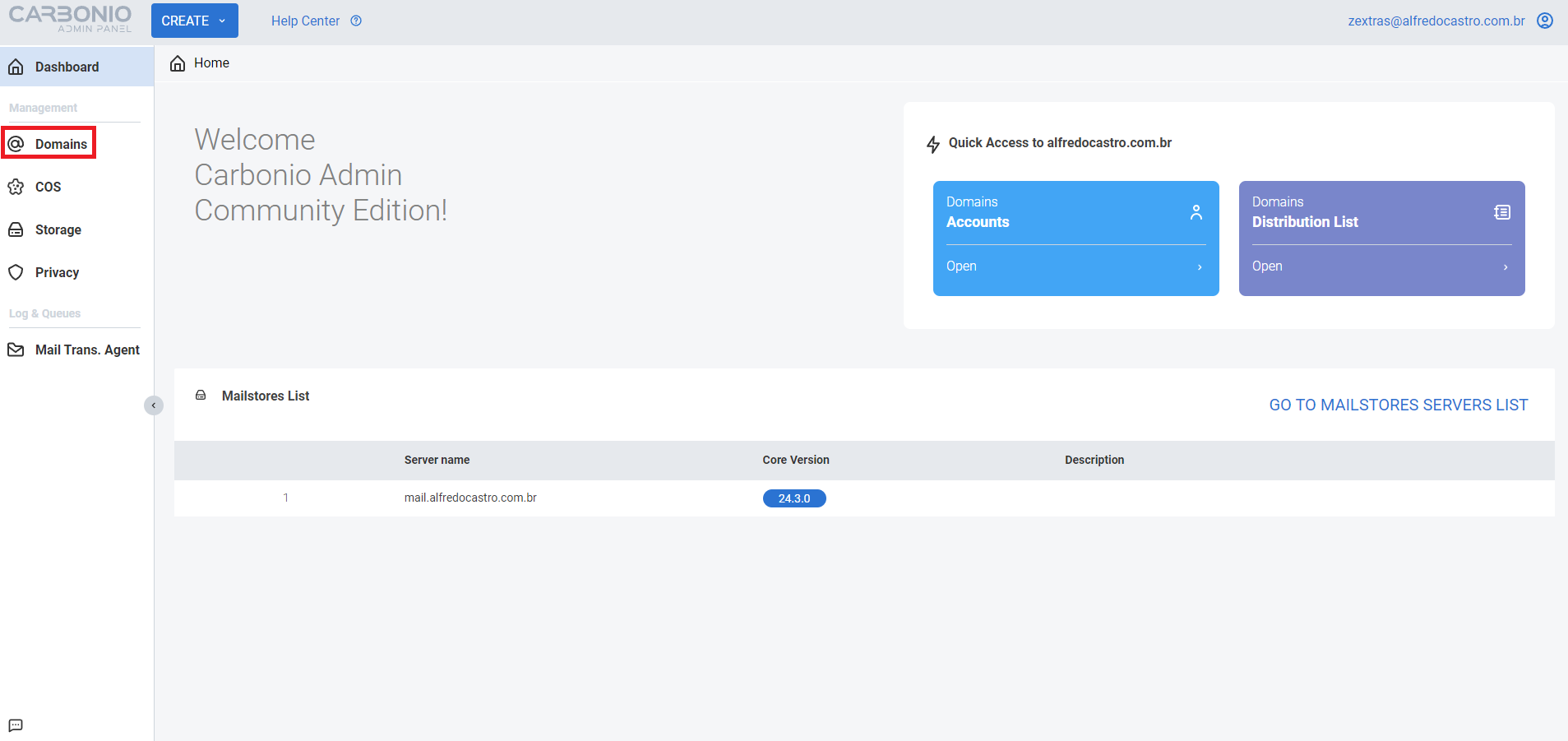Open Mail Trans. Agent in the sidebar
Viewport: 1568px width, 741px height.
coord(76,350)
